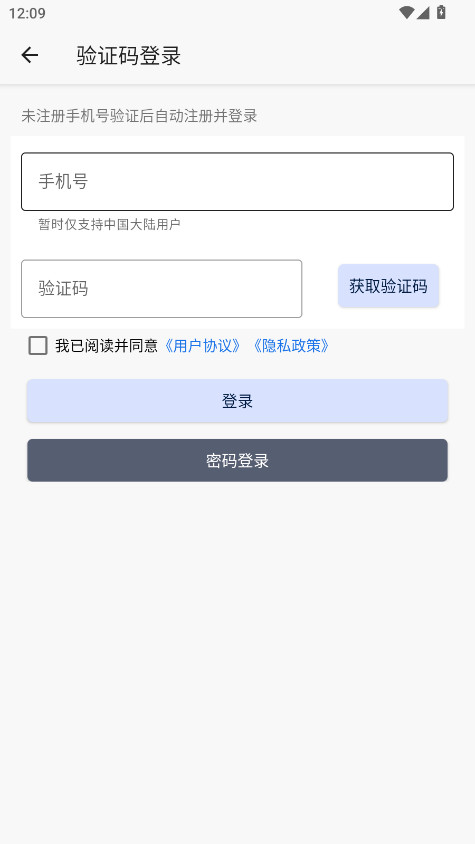The image size is (475, 844).
Task: Tap the 未注册手机号验证后自动注册并登录 hint
Action: pyautogui.click(x=139, y=116)
